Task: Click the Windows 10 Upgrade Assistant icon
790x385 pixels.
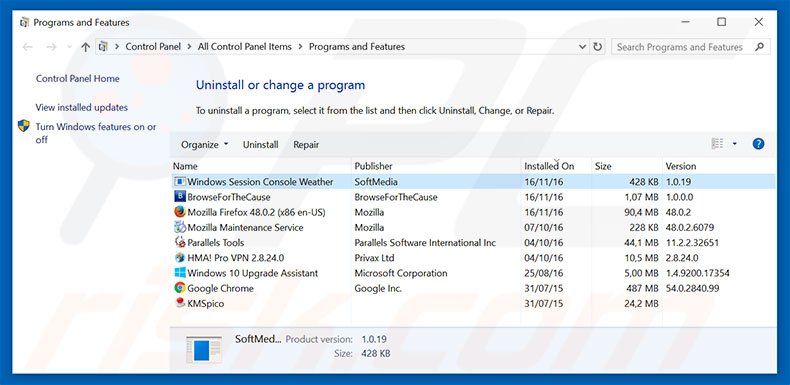Action: point(180,273)
